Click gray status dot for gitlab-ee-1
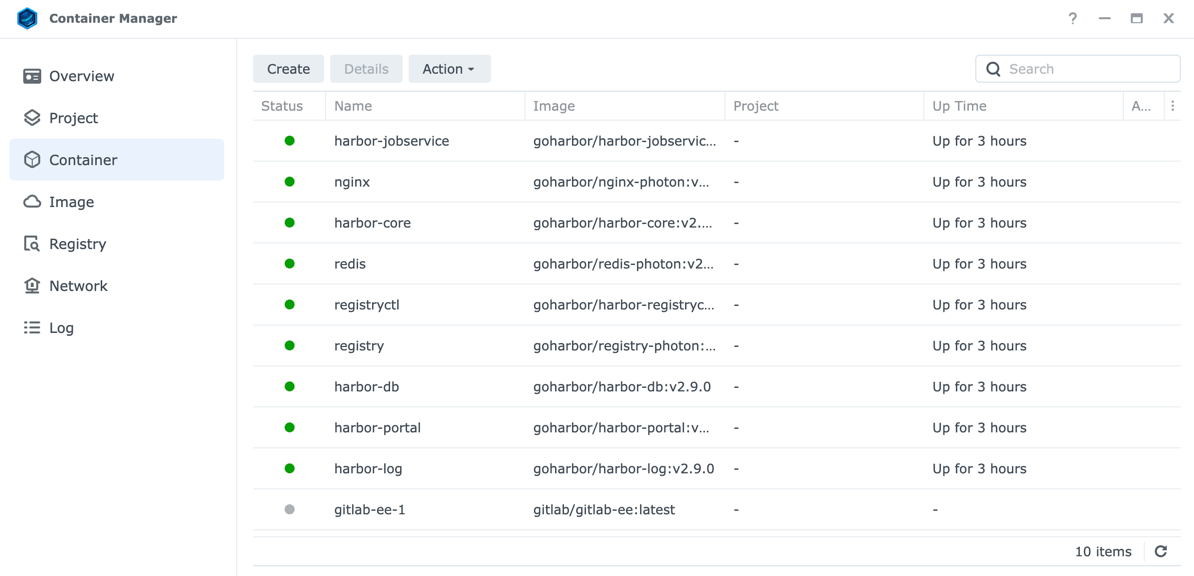 (290, 510)
